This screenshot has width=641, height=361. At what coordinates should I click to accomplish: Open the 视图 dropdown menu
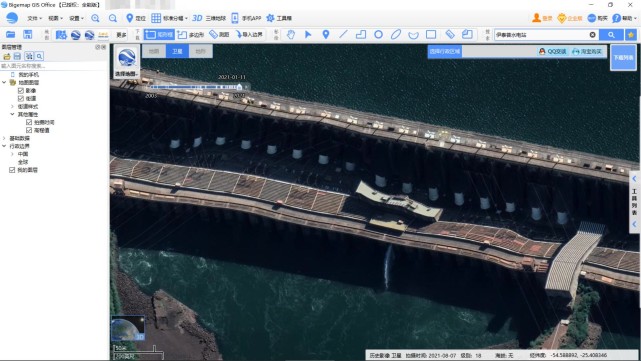pyautogui.click(x=55, y=18)
